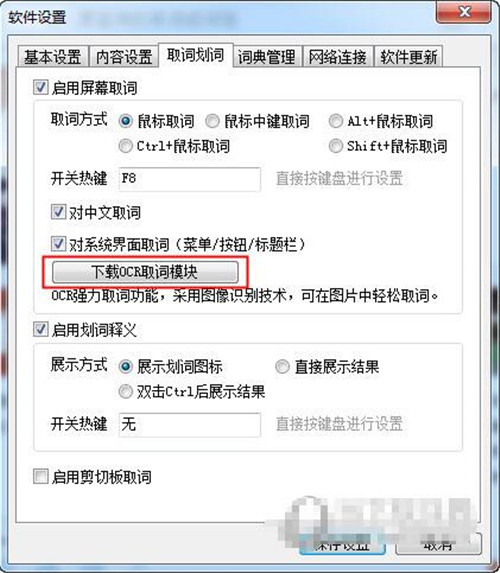Select 直接展示结果 display mode
The image size is (500, 573).
click(x=282, y=367)
